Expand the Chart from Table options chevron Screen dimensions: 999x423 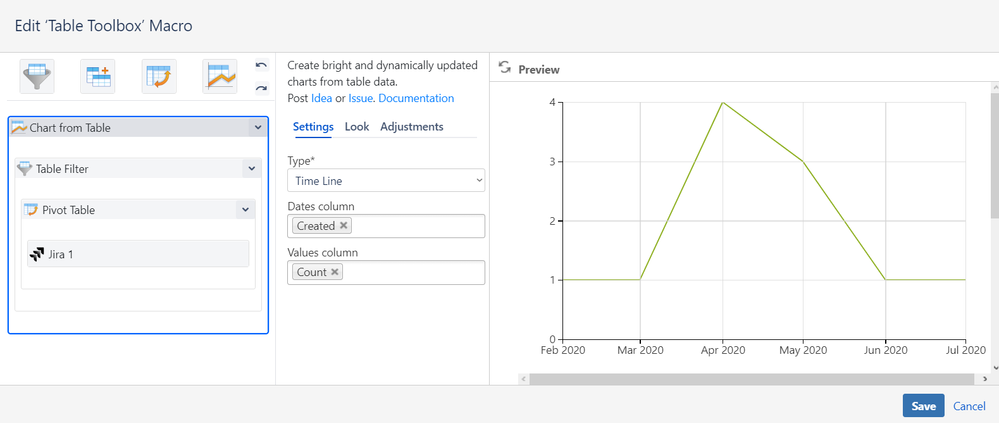pos(258,128)
